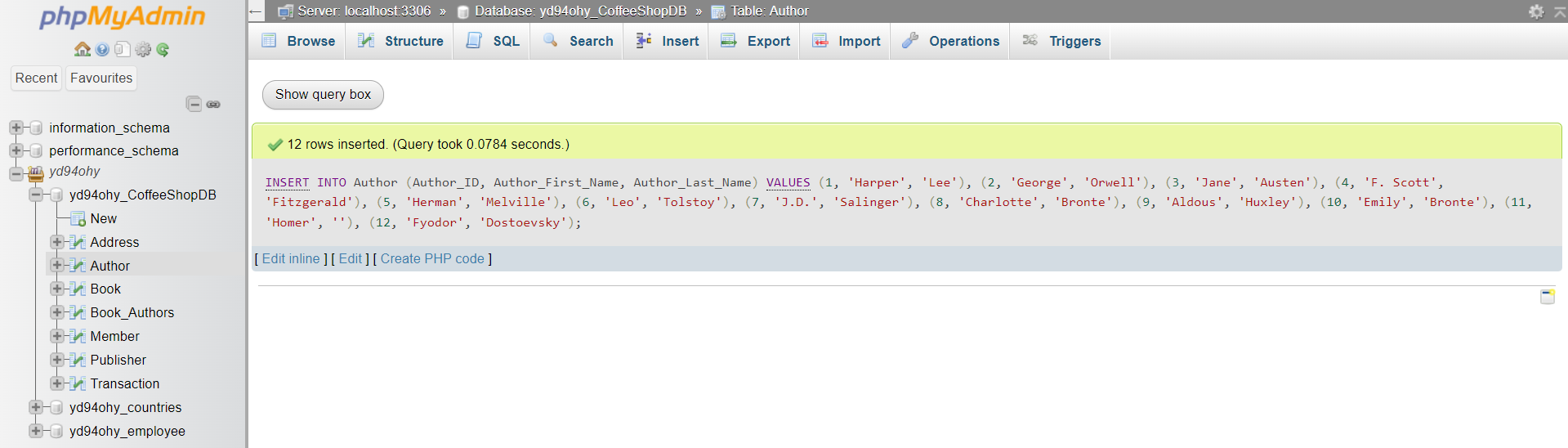This screenshot has width=1568, height=448.
Task: Collapse the yd94ohy_CoffeeShopDB database
Action: [36, 195]
